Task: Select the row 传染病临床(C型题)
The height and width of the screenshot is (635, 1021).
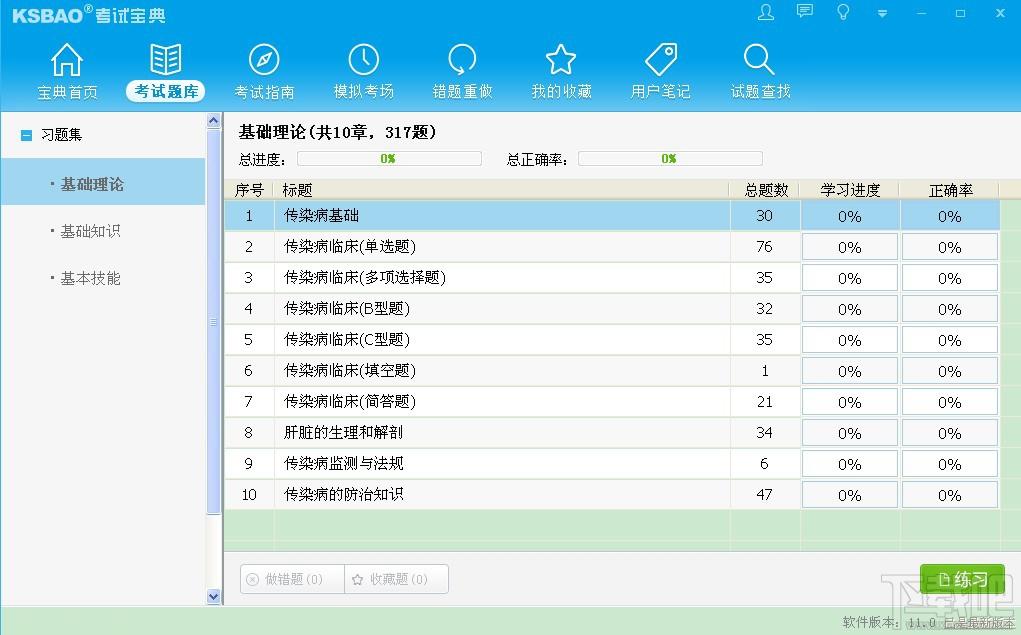Action: 612,340
